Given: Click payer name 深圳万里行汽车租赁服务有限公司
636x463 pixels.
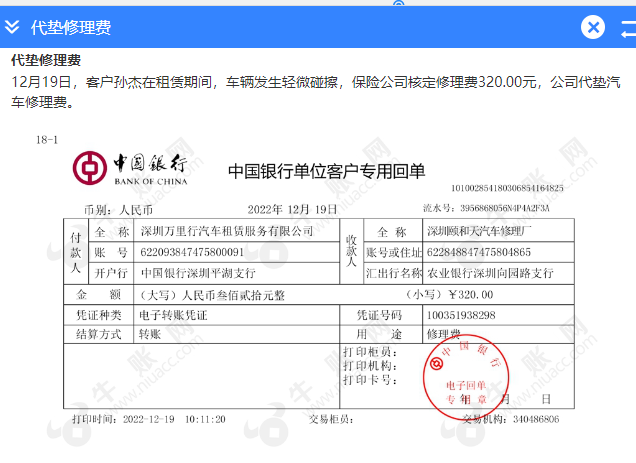Looking at the screenshot, I should pyautogui.click(x=227, y=231).
